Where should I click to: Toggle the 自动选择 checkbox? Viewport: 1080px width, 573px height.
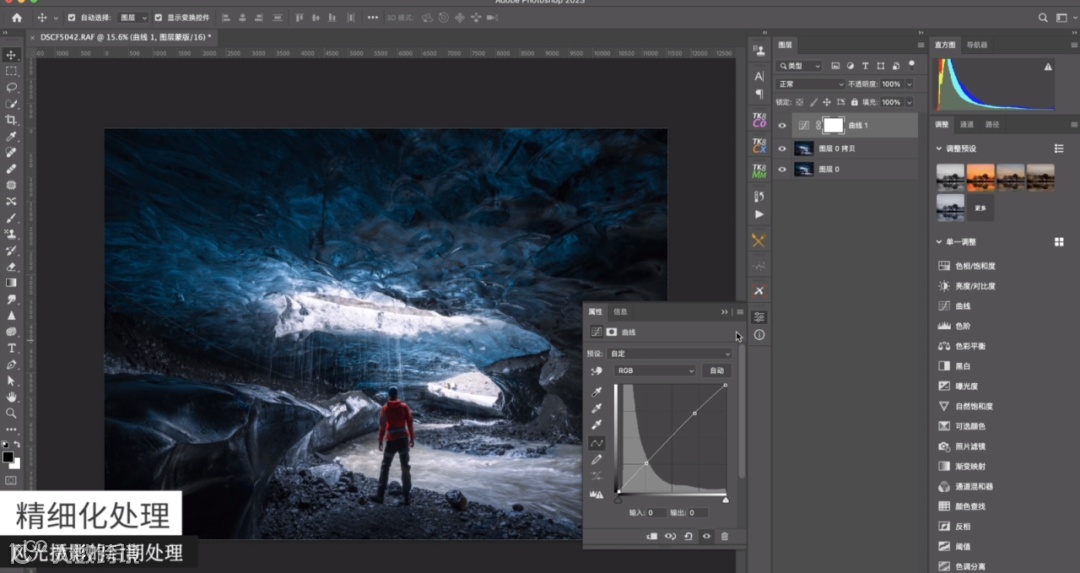(x=71, y=18)
